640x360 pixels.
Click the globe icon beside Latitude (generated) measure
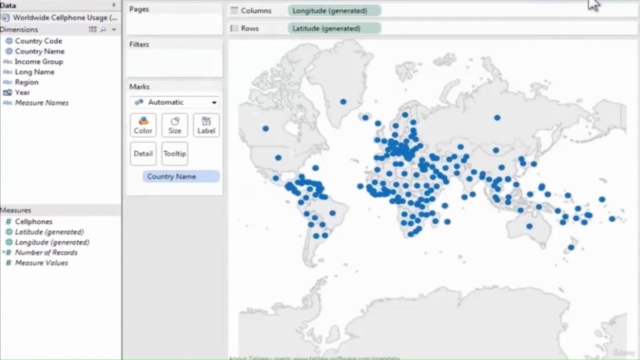[x=9, y=232]
